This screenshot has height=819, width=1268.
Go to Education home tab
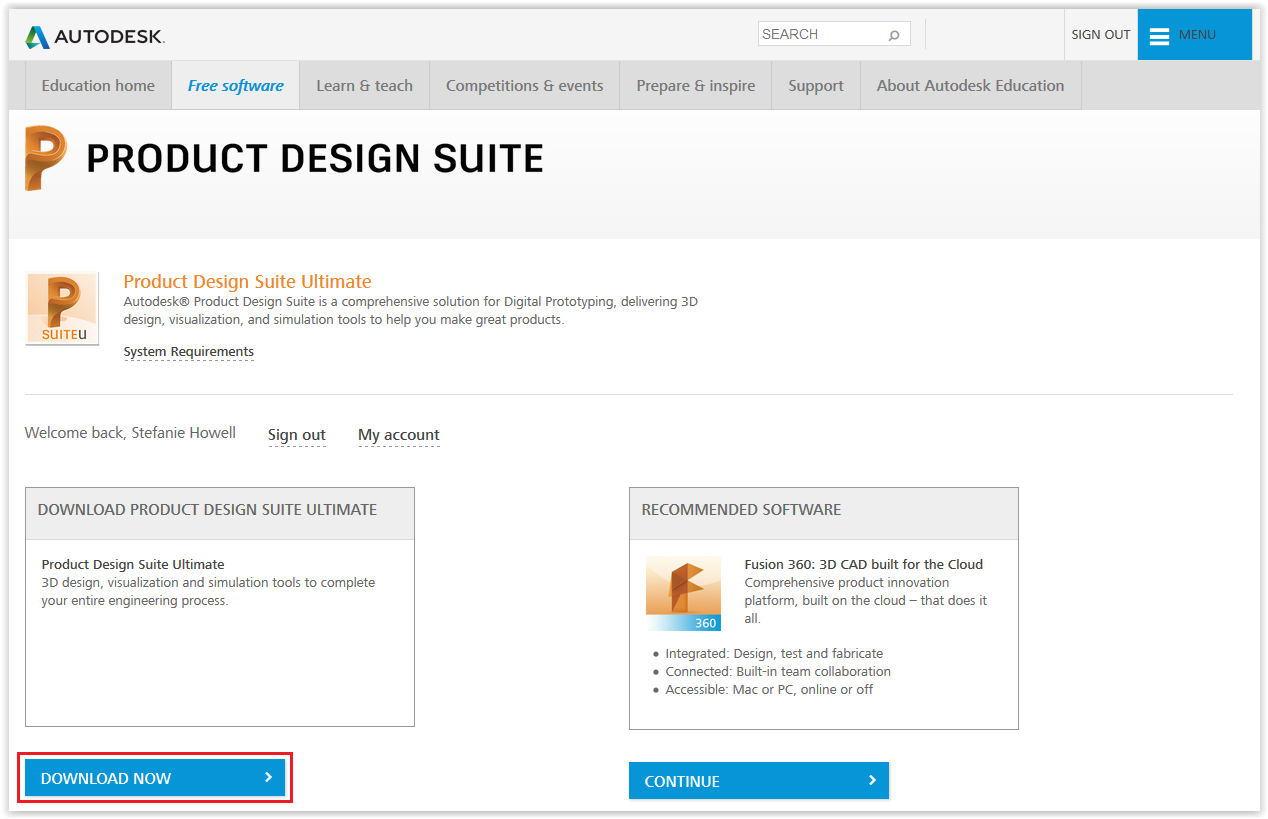point(98,86)
